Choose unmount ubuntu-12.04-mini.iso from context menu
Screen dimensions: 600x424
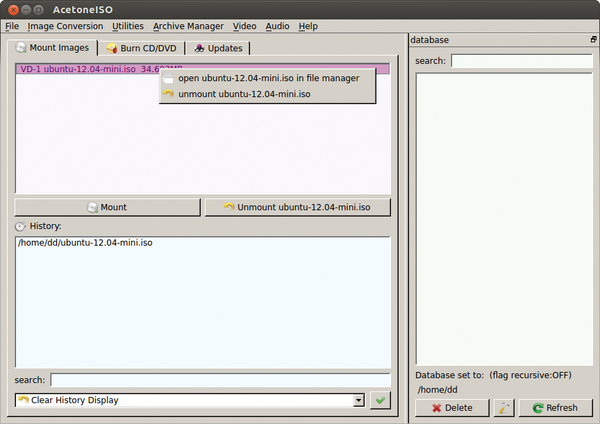[267, 94]
